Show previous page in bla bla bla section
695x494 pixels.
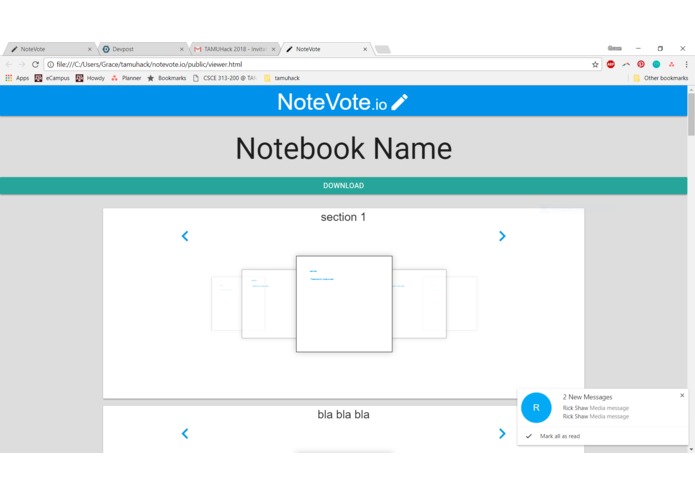click(x=185, y=433)
